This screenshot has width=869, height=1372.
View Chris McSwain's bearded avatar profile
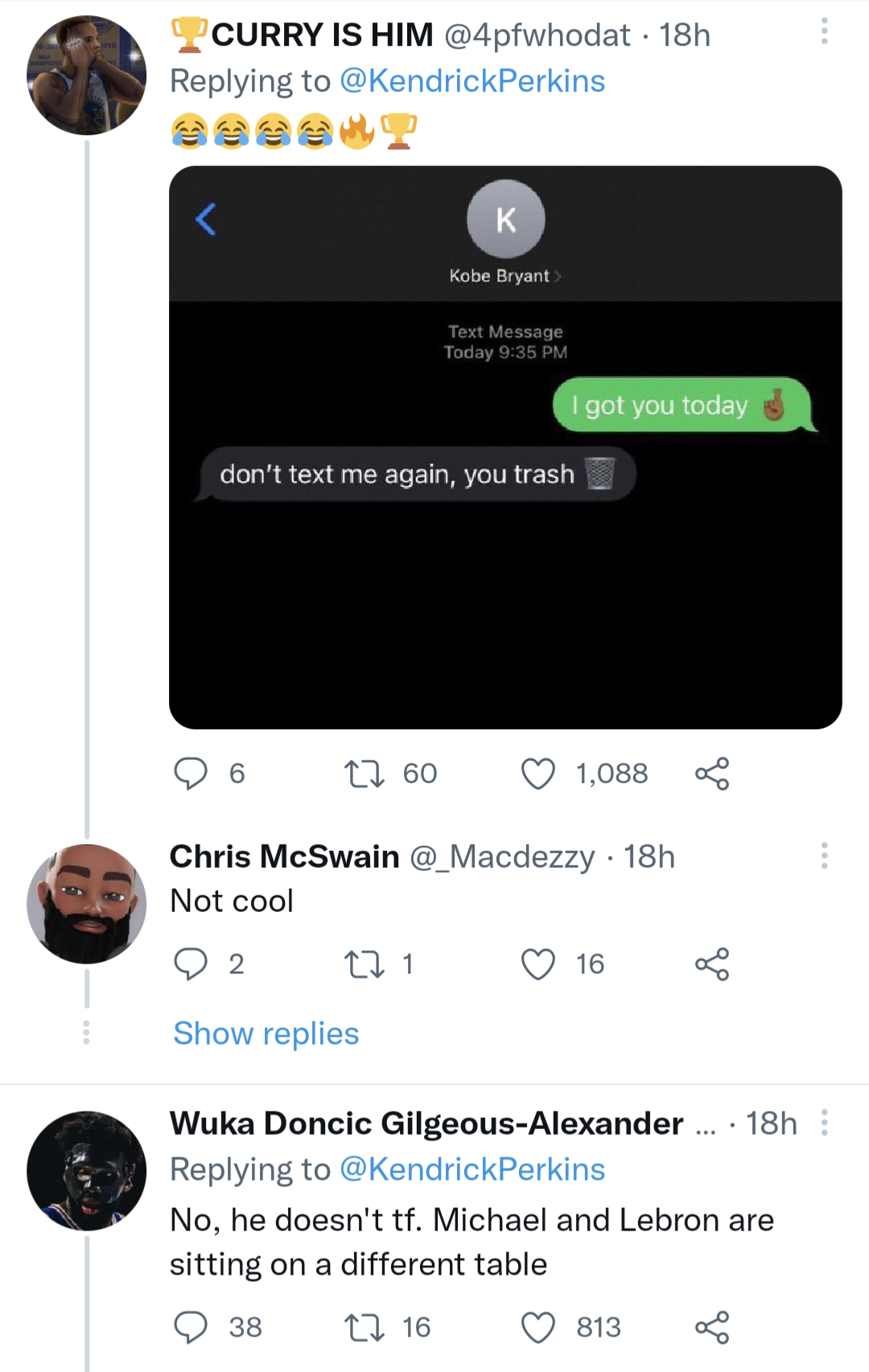click(x=87, y=904)
